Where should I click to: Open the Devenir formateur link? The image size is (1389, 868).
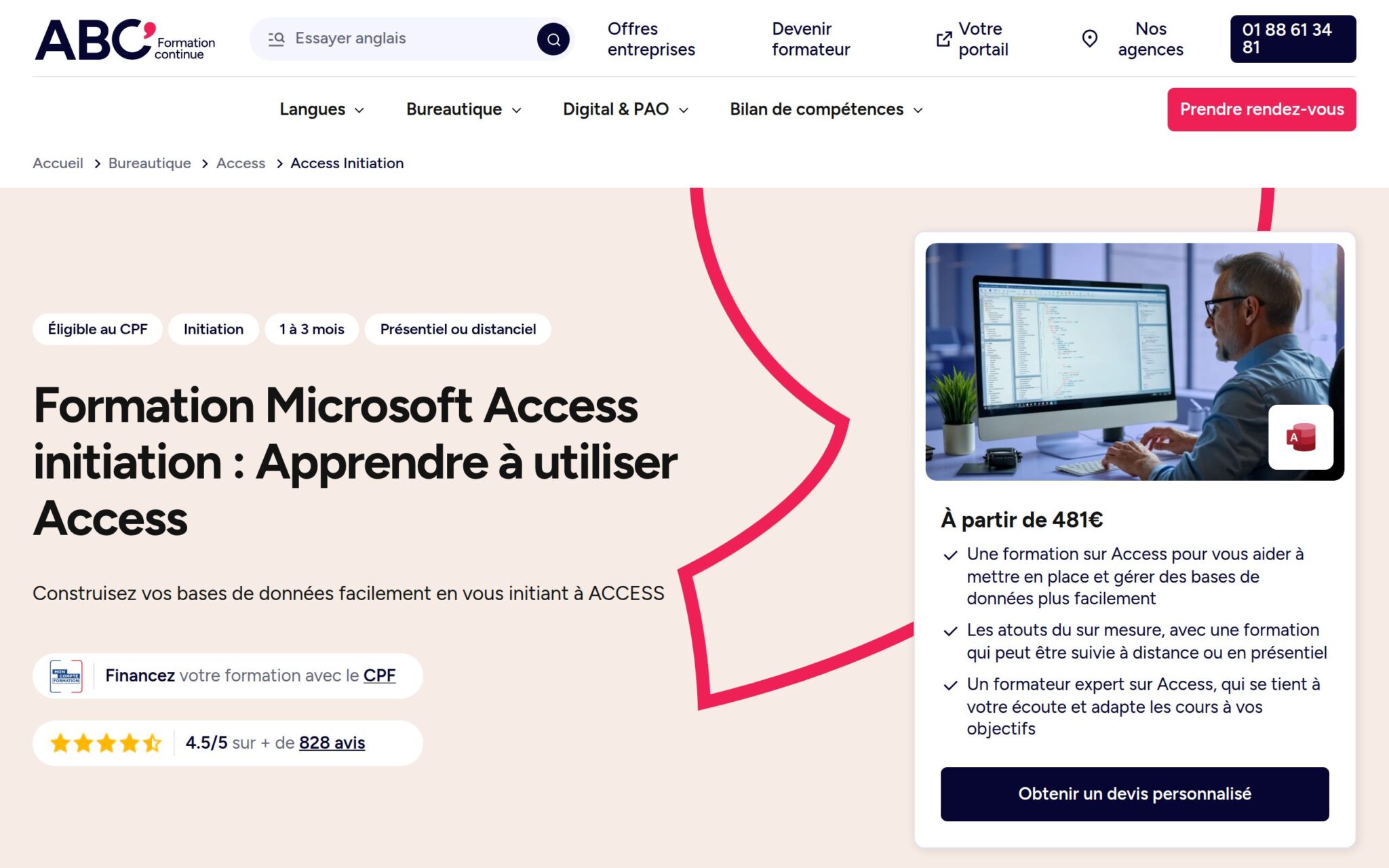pos(810,39)
